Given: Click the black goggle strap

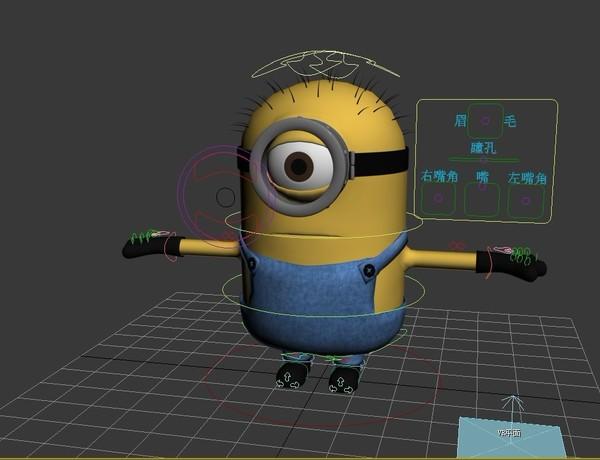Looking at the screenshot, I should click(x=378, y=163).
